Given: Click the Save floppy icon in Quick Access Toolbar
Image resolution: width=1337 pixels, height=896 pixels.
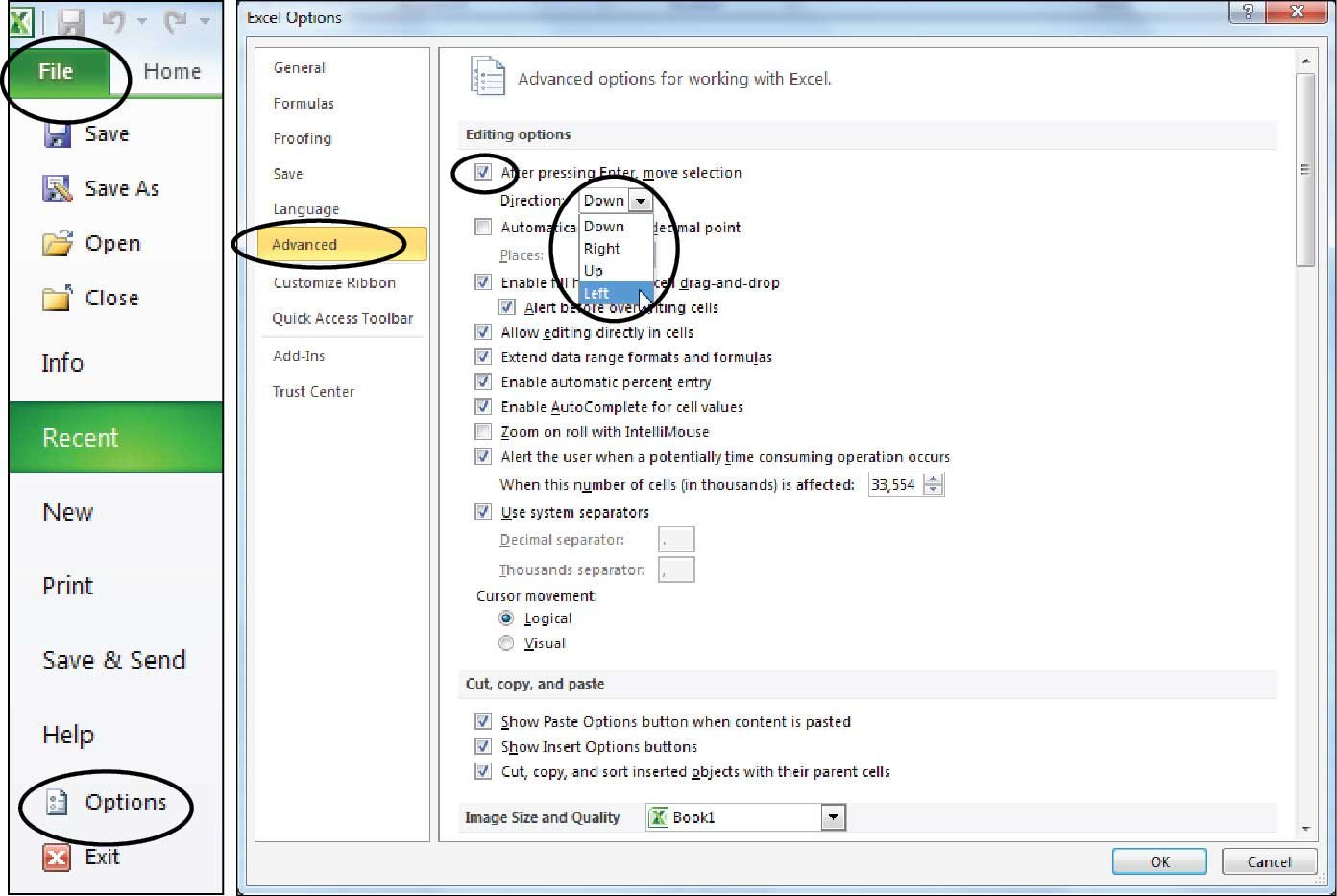Looking at the screenshot, I should tap(71, 21).
